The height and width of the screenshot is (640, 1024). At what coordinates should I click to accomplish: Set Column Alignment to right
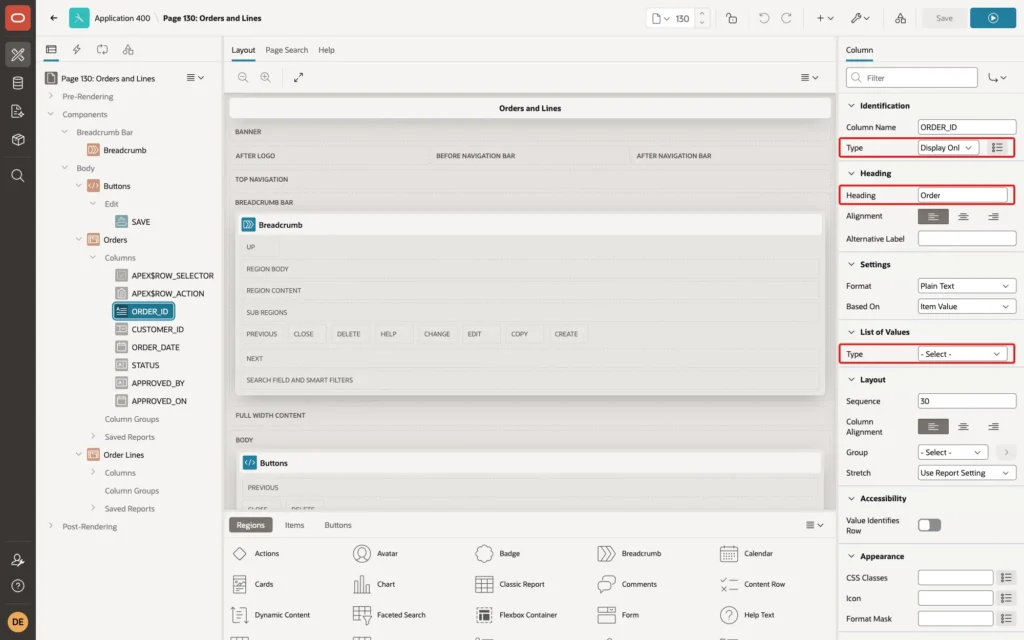(993, 426)
